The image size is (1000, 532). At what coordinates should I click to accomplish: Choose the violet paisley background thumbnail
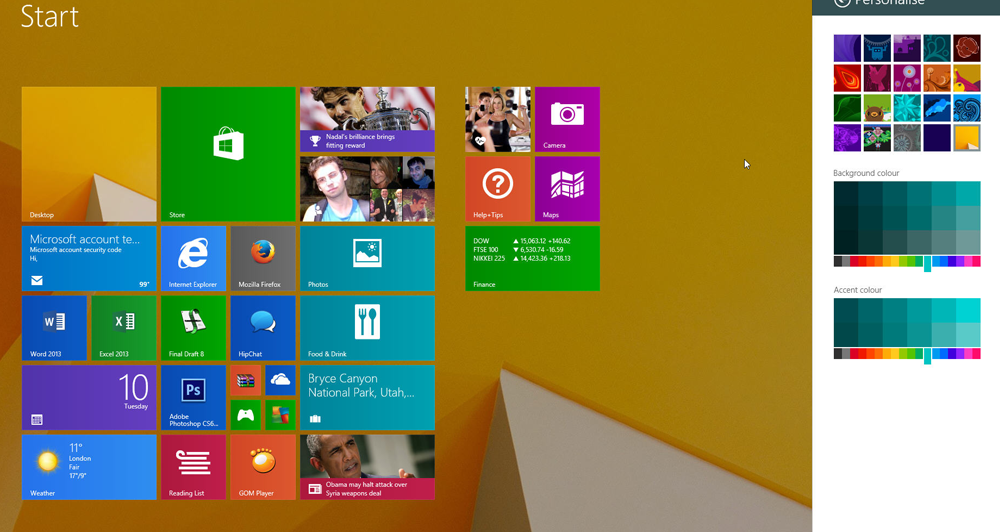(847, 138)
